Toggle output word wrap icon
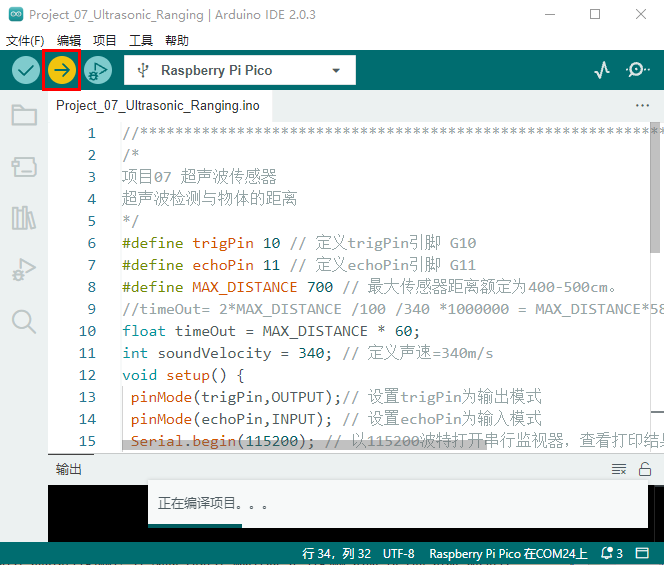Image resolution: width=664 pixels, height=565 pixels. click(x=619, y=469)
